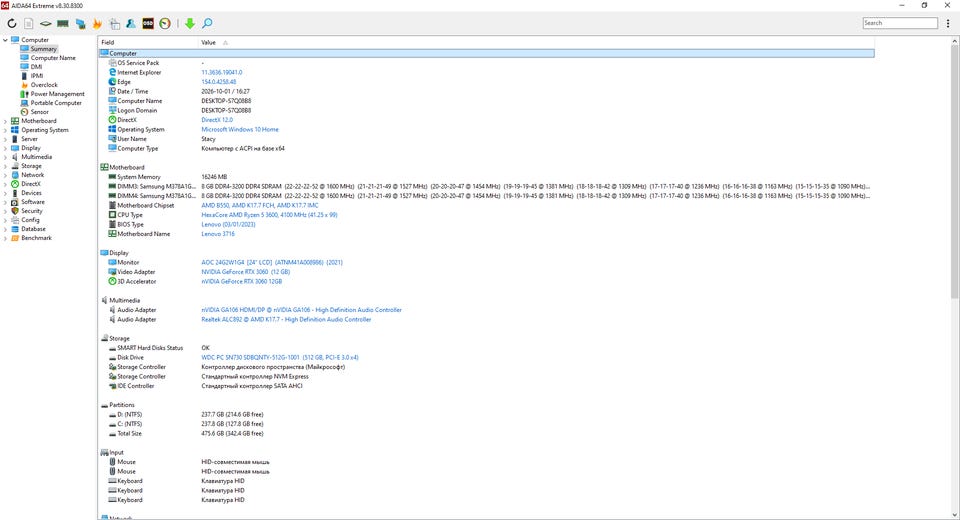Click the pale window toolbar icon after flame
The width and height of the screenshot is (960, 520).
(x=114, y=23)
